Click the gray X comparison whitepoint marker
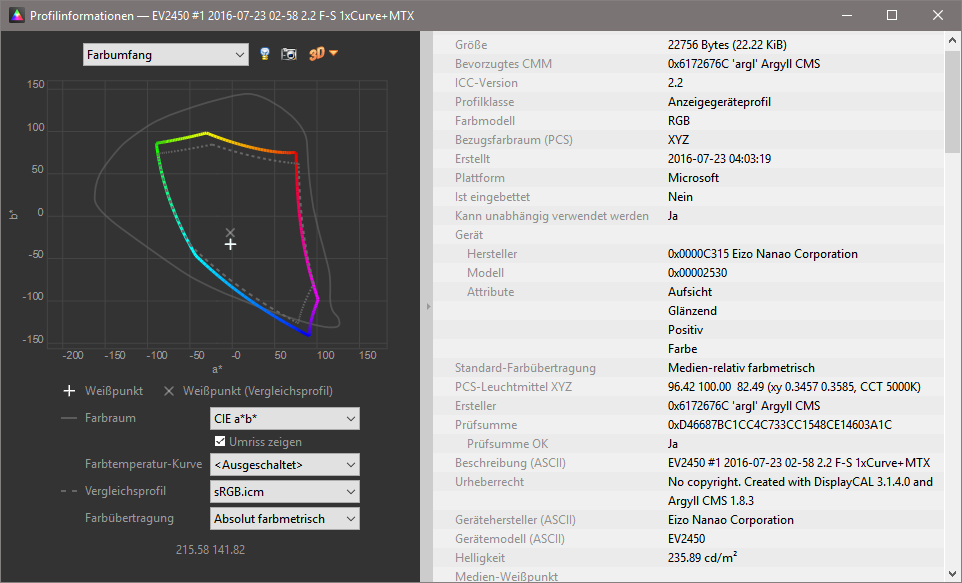Viewport: 962px width, 583px height. [x=230, y=232]
